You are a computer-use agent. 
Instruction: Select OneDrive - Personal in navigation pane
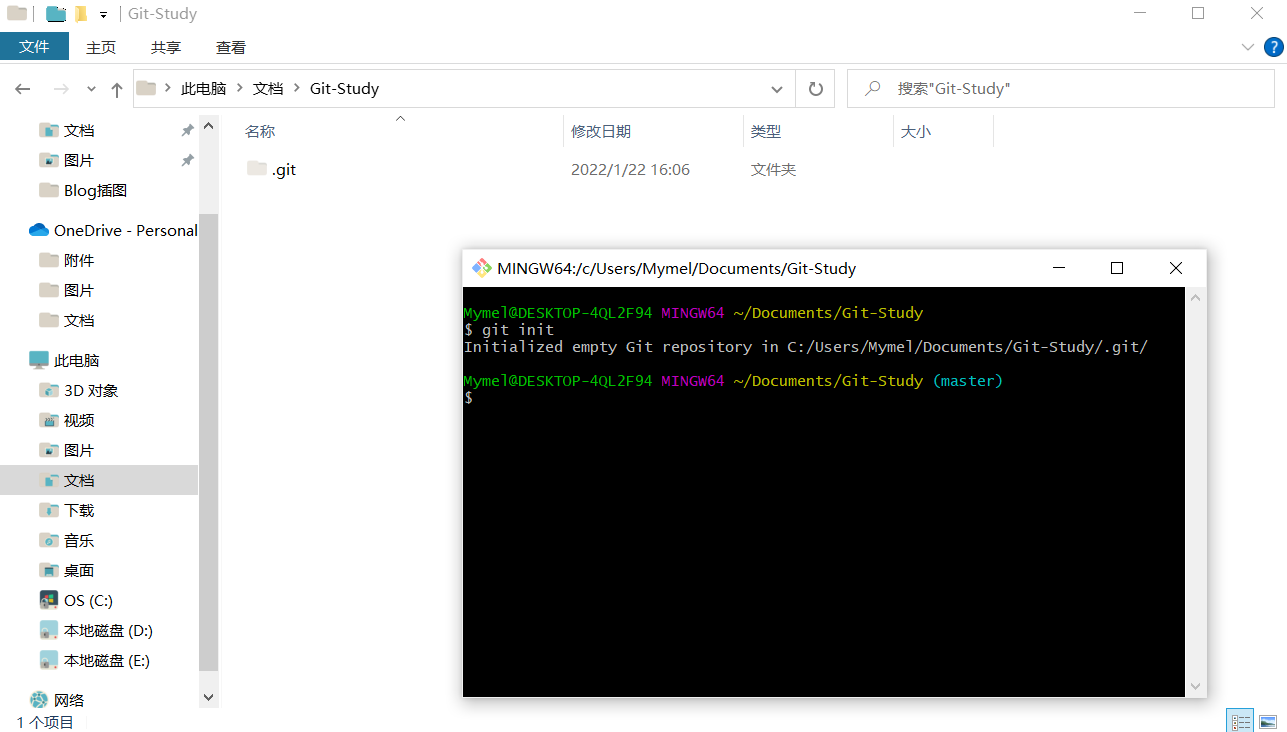click(126, 230)
